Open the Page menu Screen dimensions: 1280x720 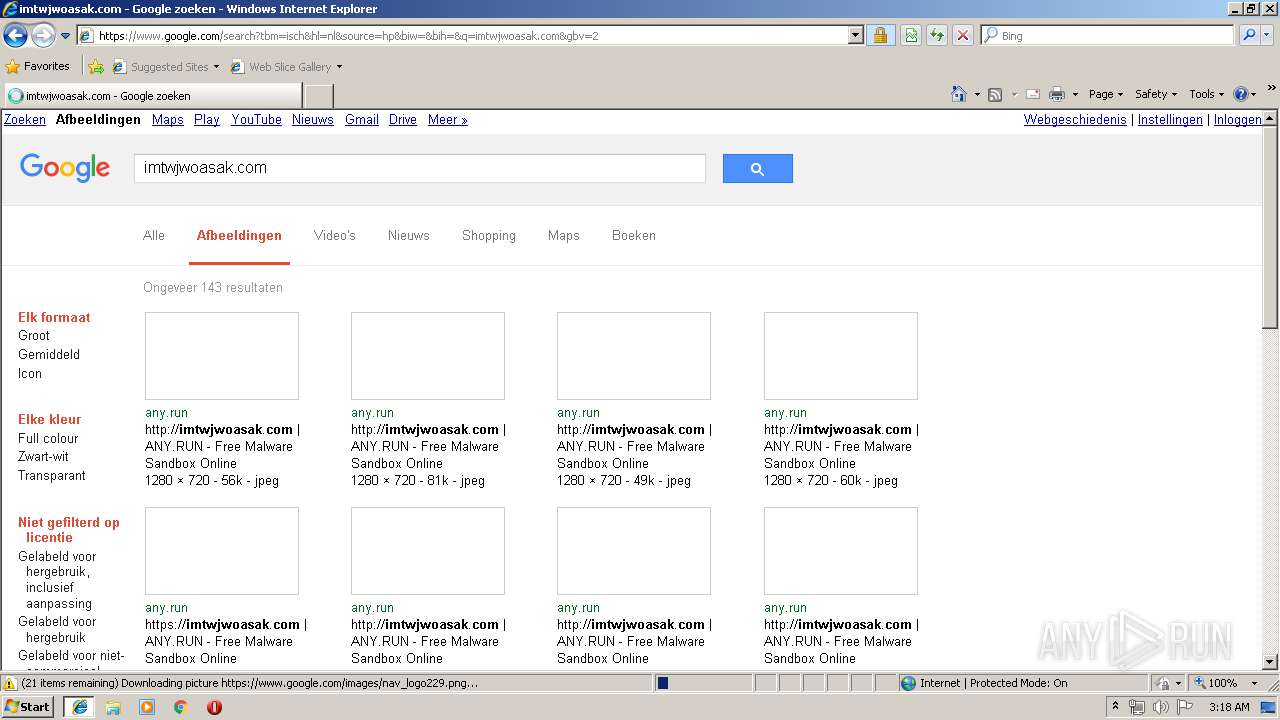[x=1105, y=94]
